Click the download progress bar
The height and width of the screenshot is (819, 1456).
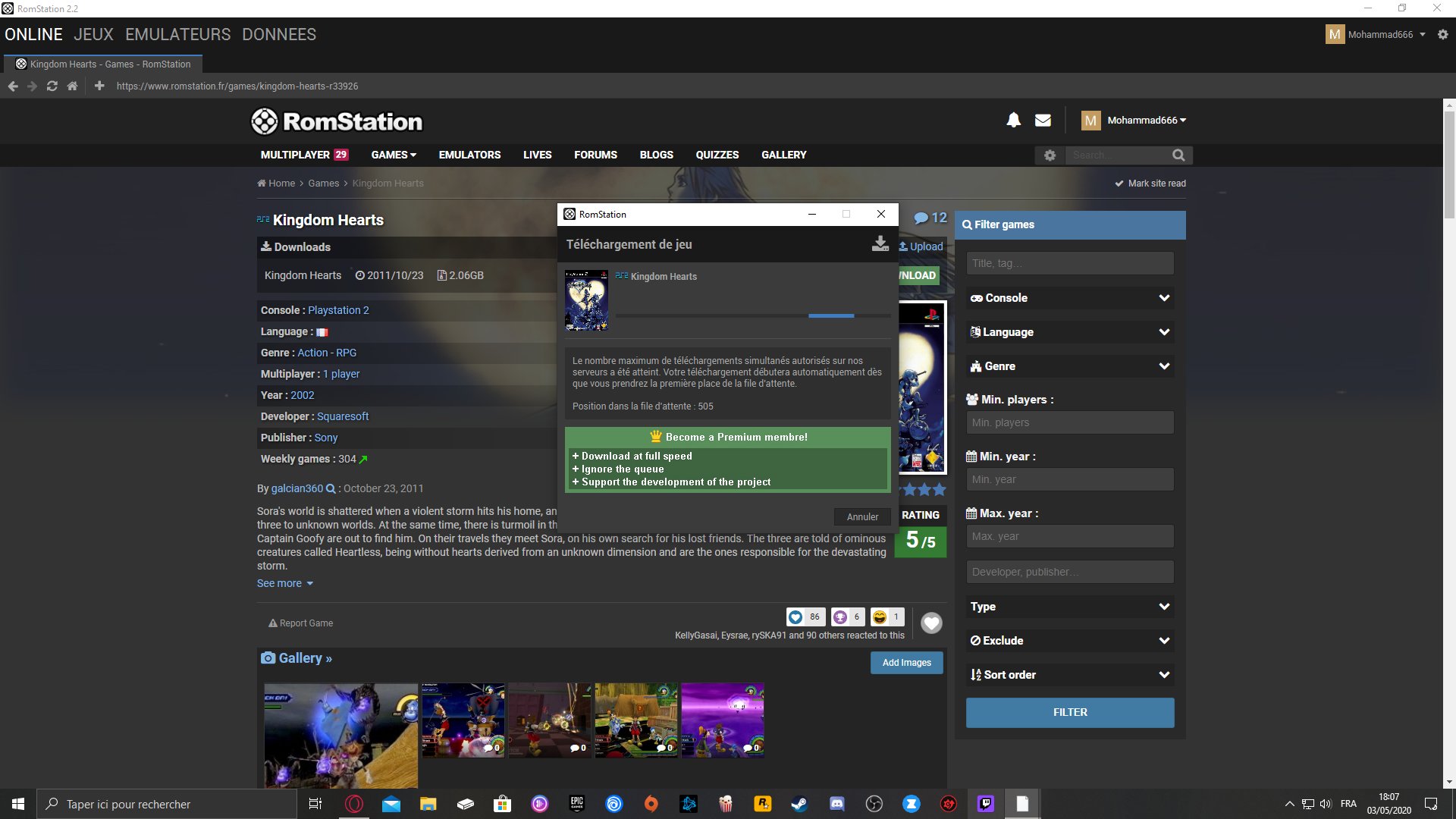pos(752,315)
